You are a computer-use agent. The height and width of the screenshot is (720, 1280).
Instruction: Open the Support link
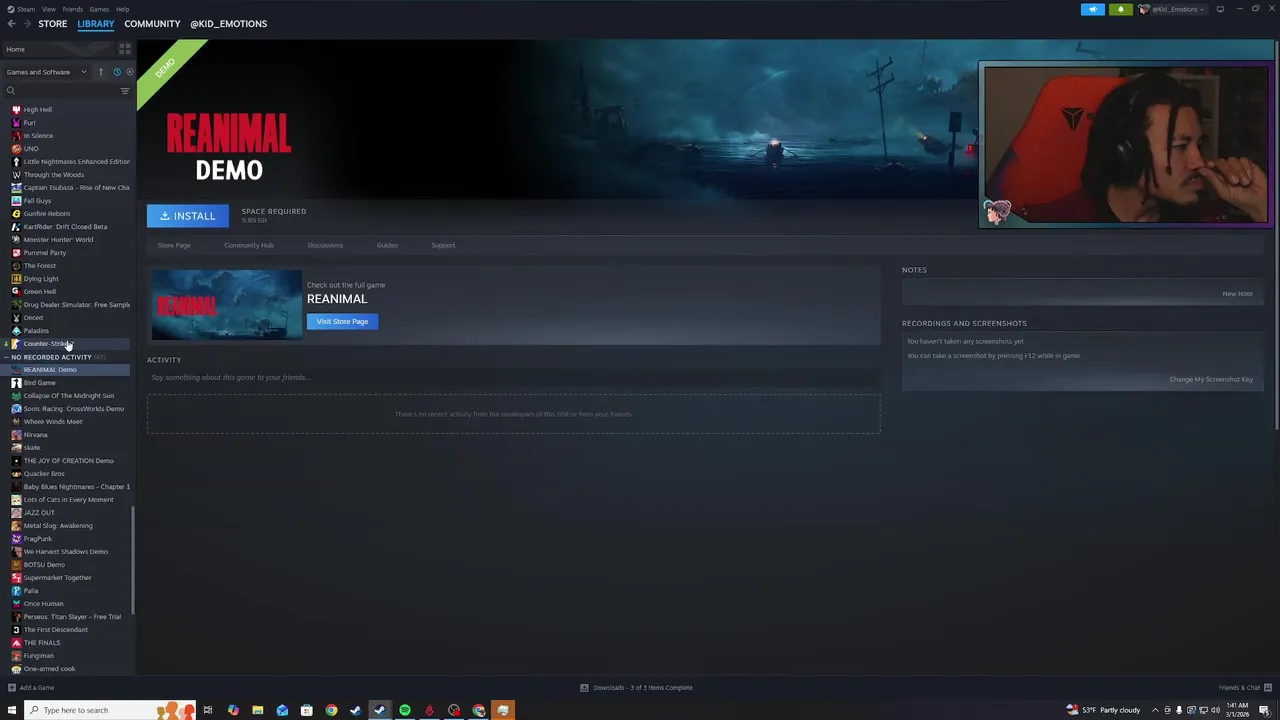coord(443,245)
